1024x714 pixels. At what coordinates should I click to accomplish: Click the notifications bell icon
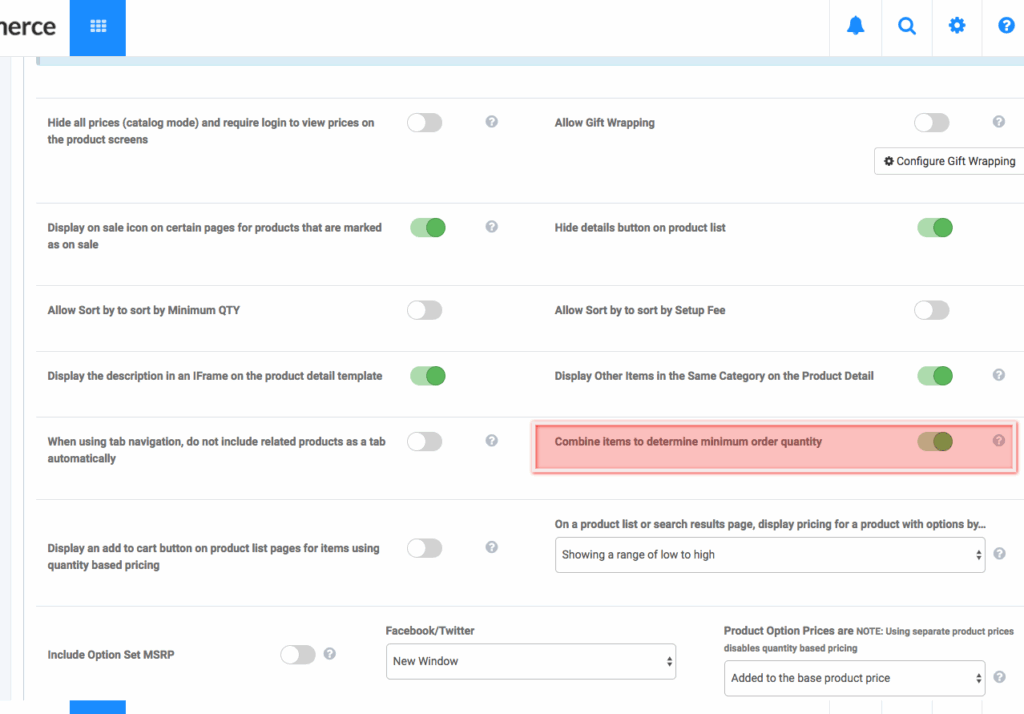pyautogui.click(x=855, y=27)
